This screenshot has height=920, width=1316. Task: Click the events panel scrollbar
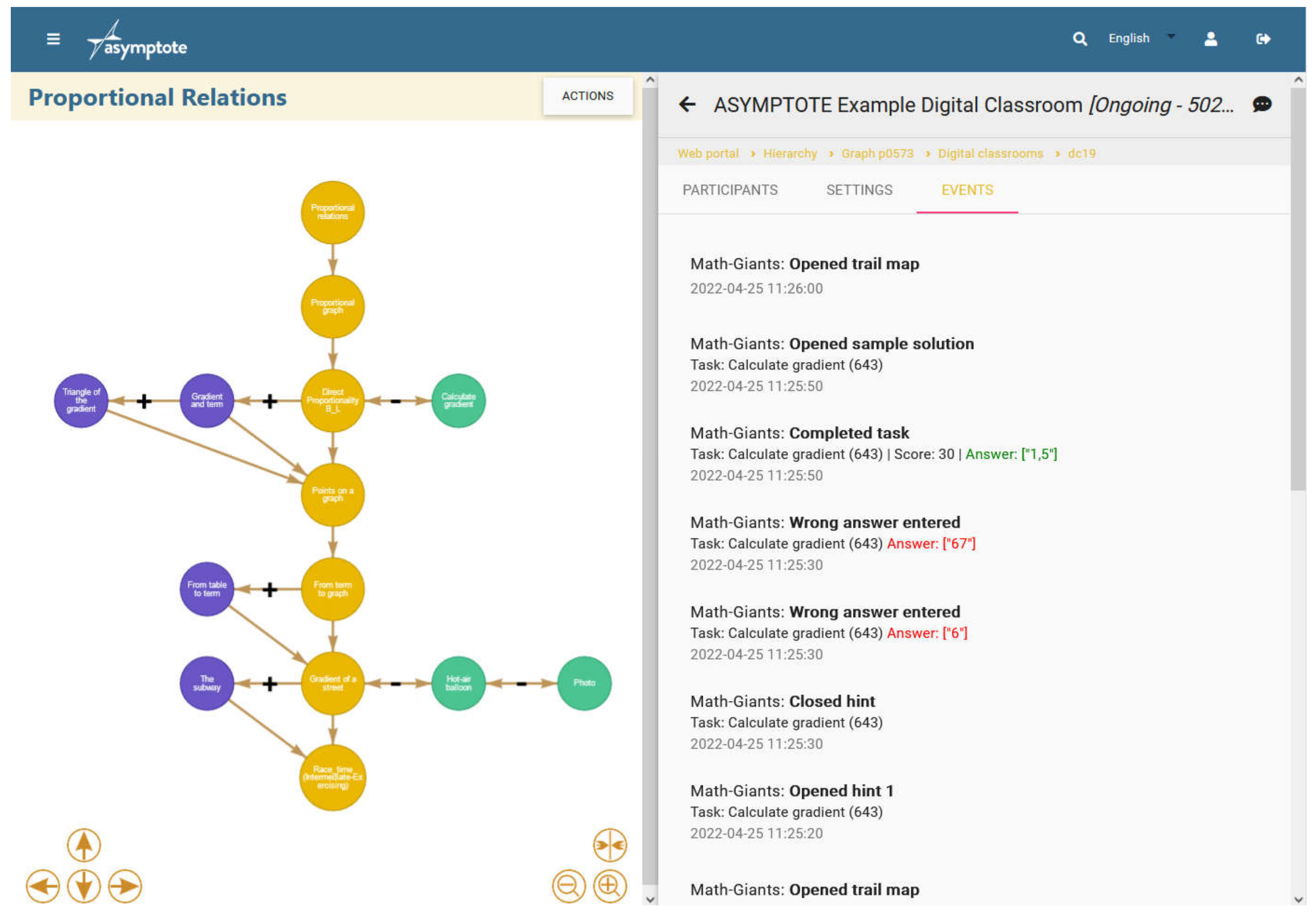(1298, 287)
